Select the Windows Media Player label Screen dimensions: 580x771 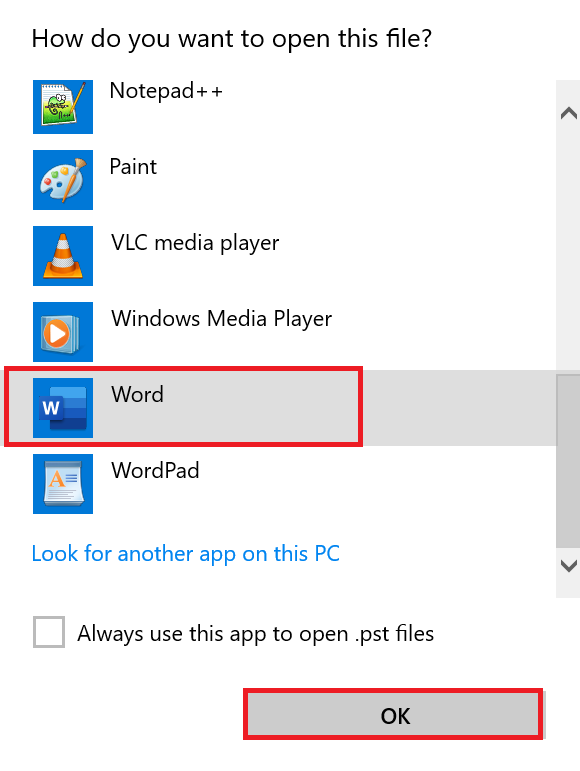point(222,319)
